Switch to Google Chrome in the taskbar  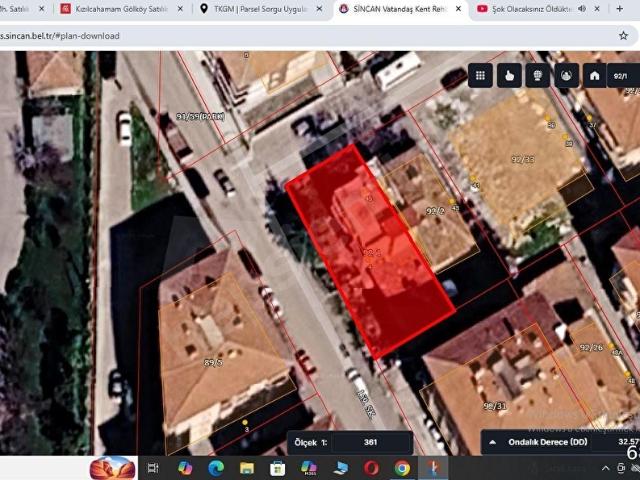[402, 468]
